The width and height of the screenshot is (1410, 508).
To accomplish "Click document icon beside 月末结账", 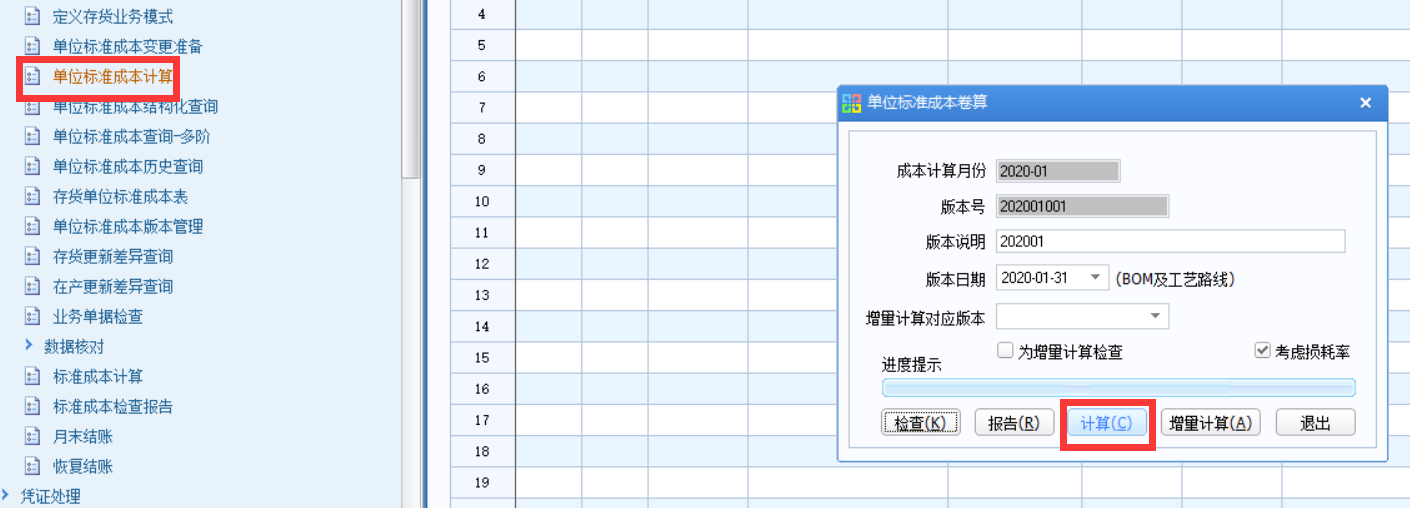I will 32,437.
